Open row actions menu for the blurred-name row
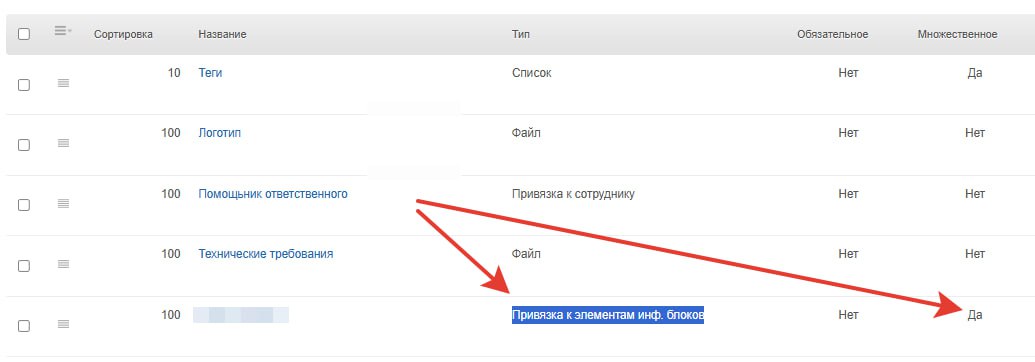This screenshot has height=362, width=1035. [x=63, y=324]
